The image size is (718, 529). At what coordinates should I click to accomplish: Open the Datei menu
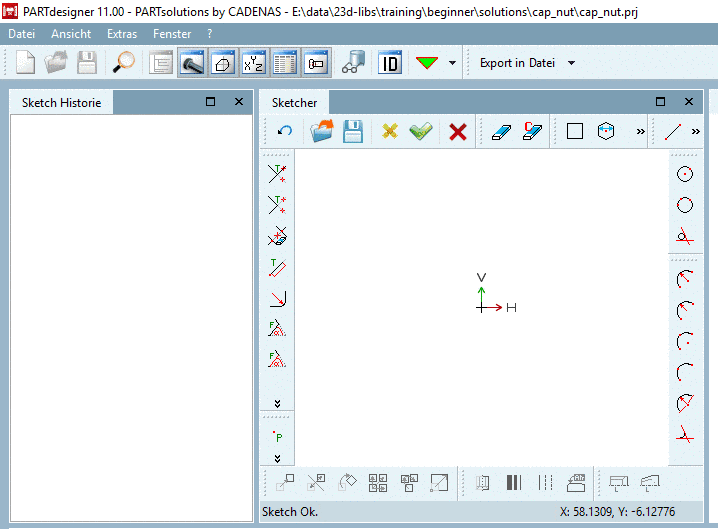[x=22, y=34]
